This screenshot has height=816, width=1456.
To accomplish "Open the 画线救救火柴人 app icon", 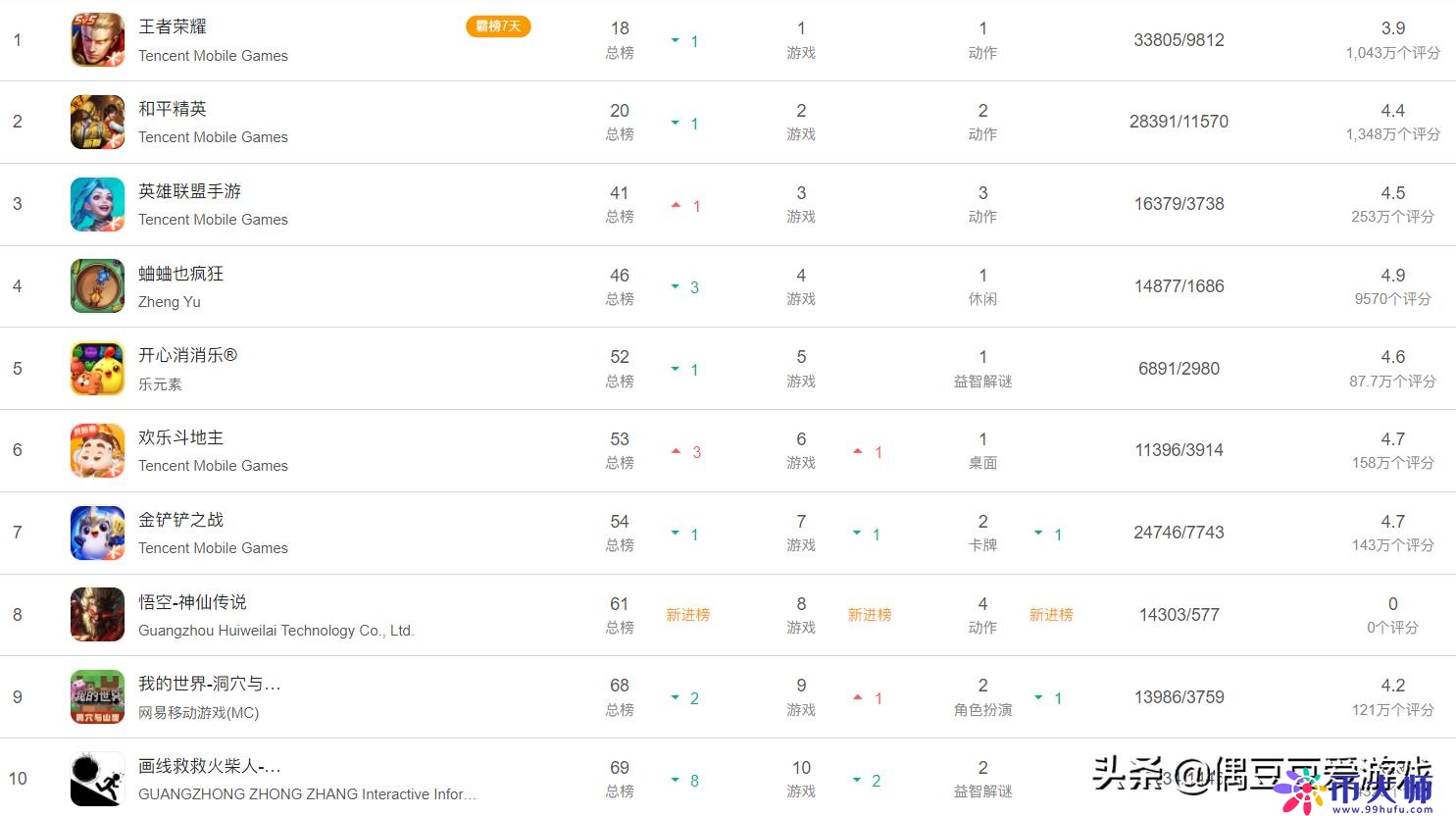I will click(98, 779).
